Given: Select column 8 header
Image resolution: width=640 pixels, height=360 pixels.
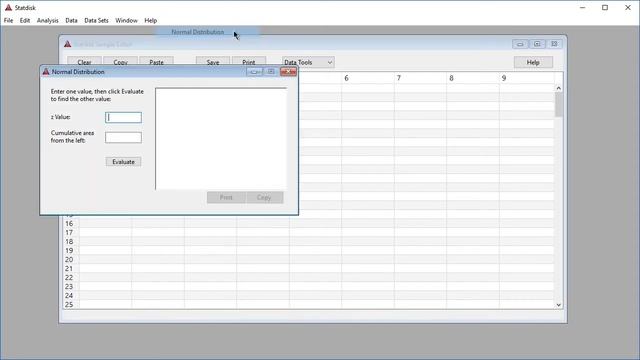Looking at the screenshot, I should pos(473,78).
